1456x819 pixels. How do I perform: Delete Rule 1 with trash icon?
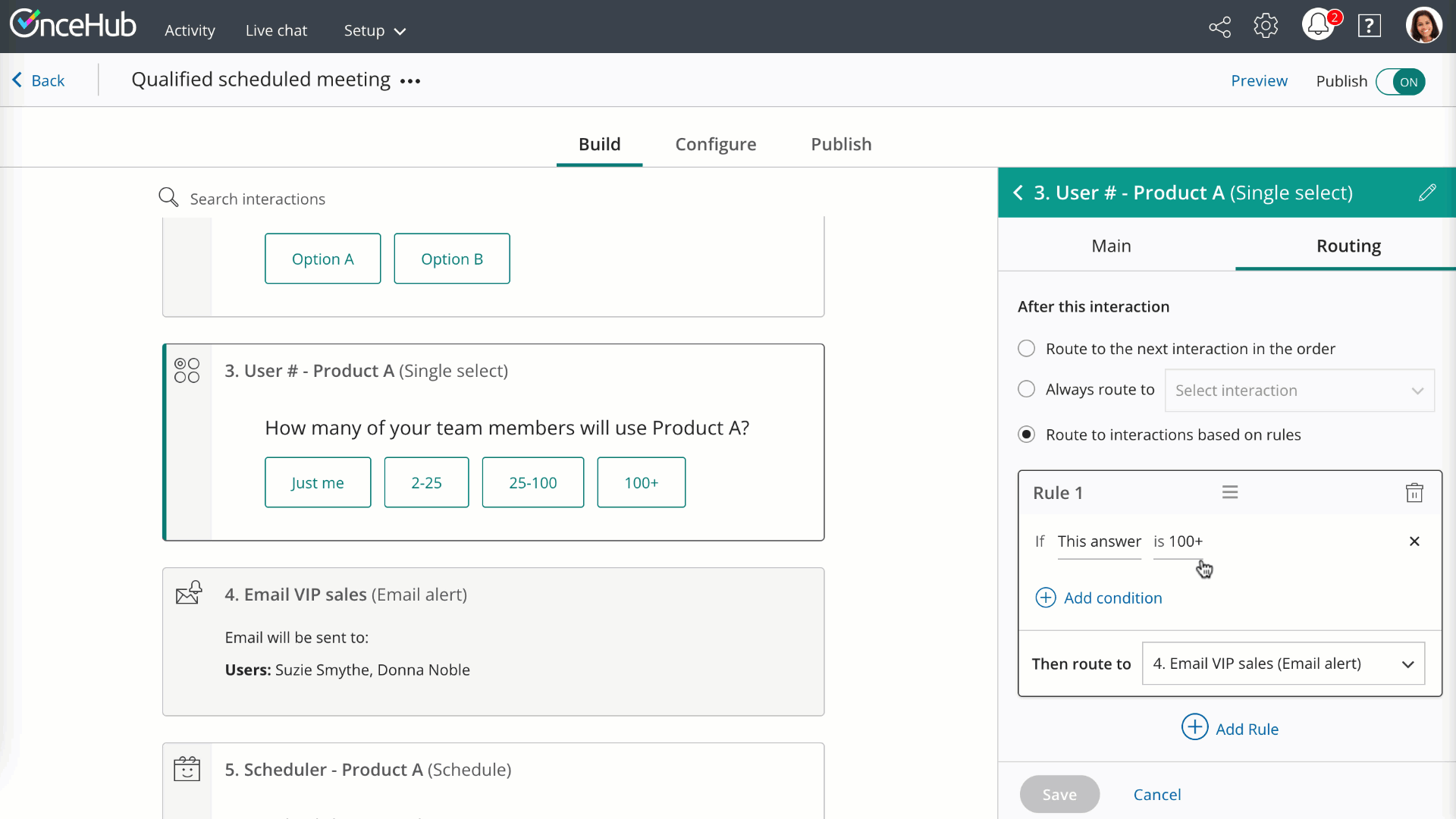(x=1414, y=493)
